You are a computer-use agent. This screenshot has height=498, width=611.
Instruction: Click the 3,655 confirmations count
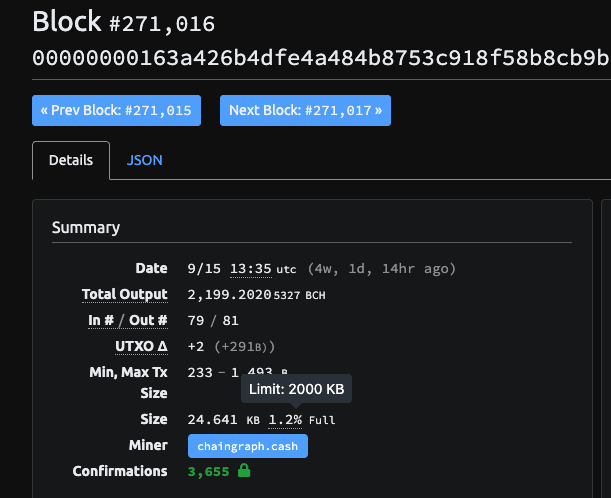(209, 471)
